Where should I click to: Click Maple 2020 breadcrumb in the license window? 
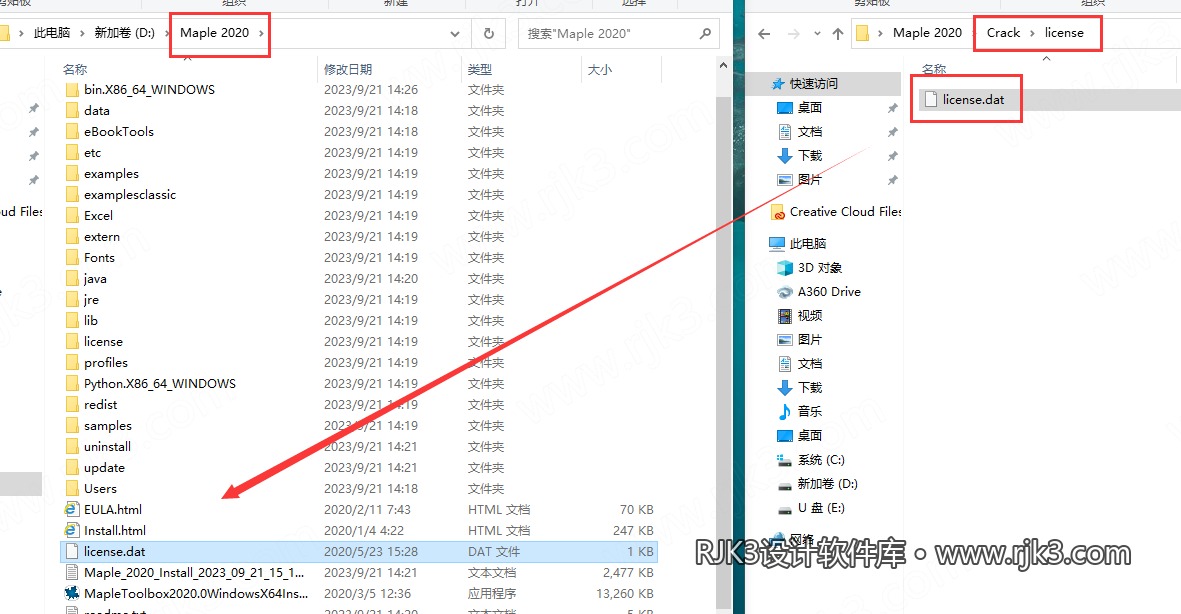click(x=927, y=33)
